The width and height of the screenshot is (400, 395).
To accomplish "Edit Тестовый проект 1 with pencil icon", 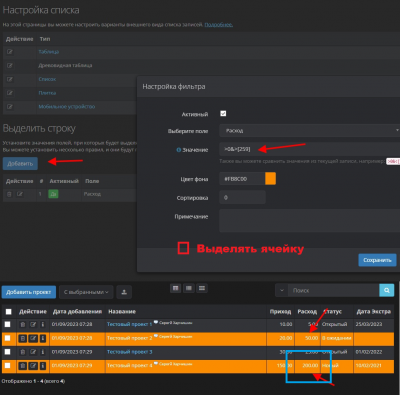I will [x=33, y=324].
